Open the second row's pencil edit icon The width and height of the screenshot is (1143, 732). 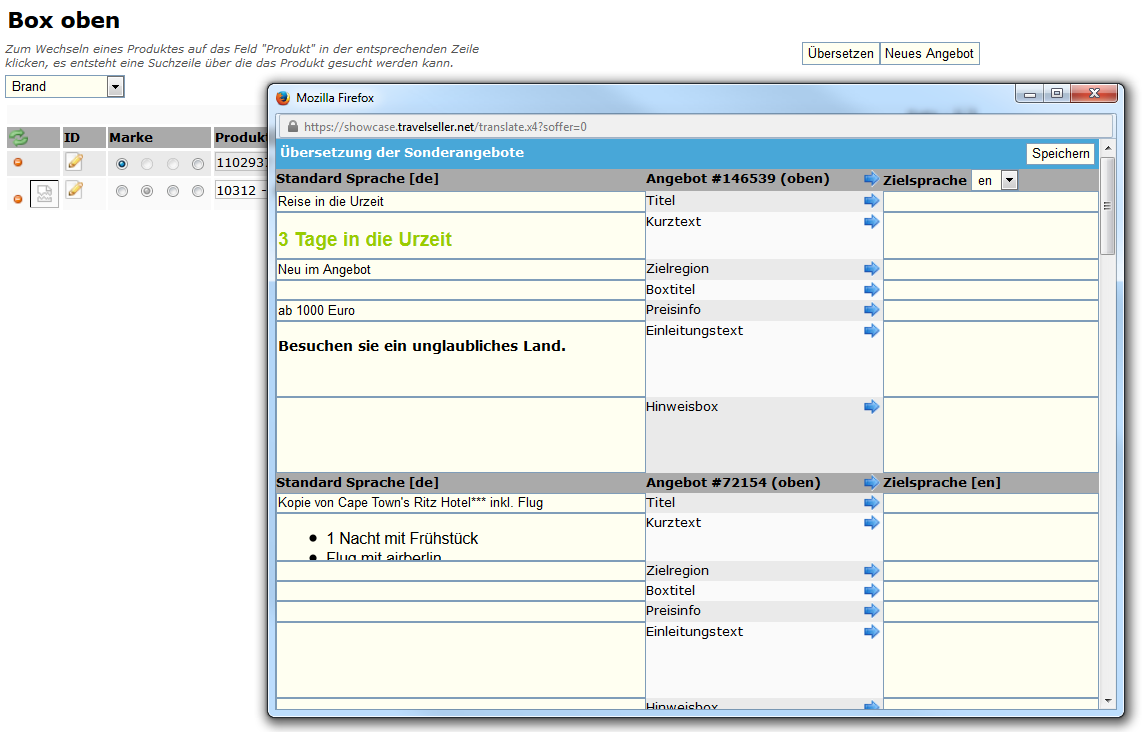74,190
